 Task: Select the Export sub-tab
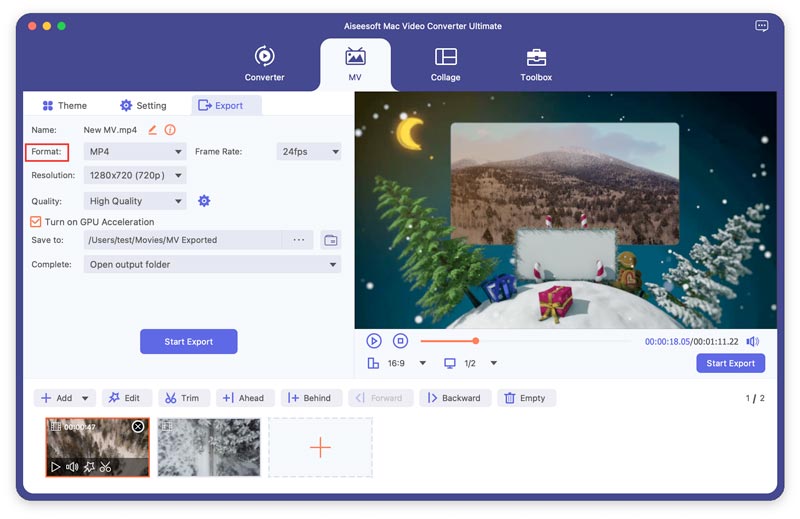(x=227, y=106)
